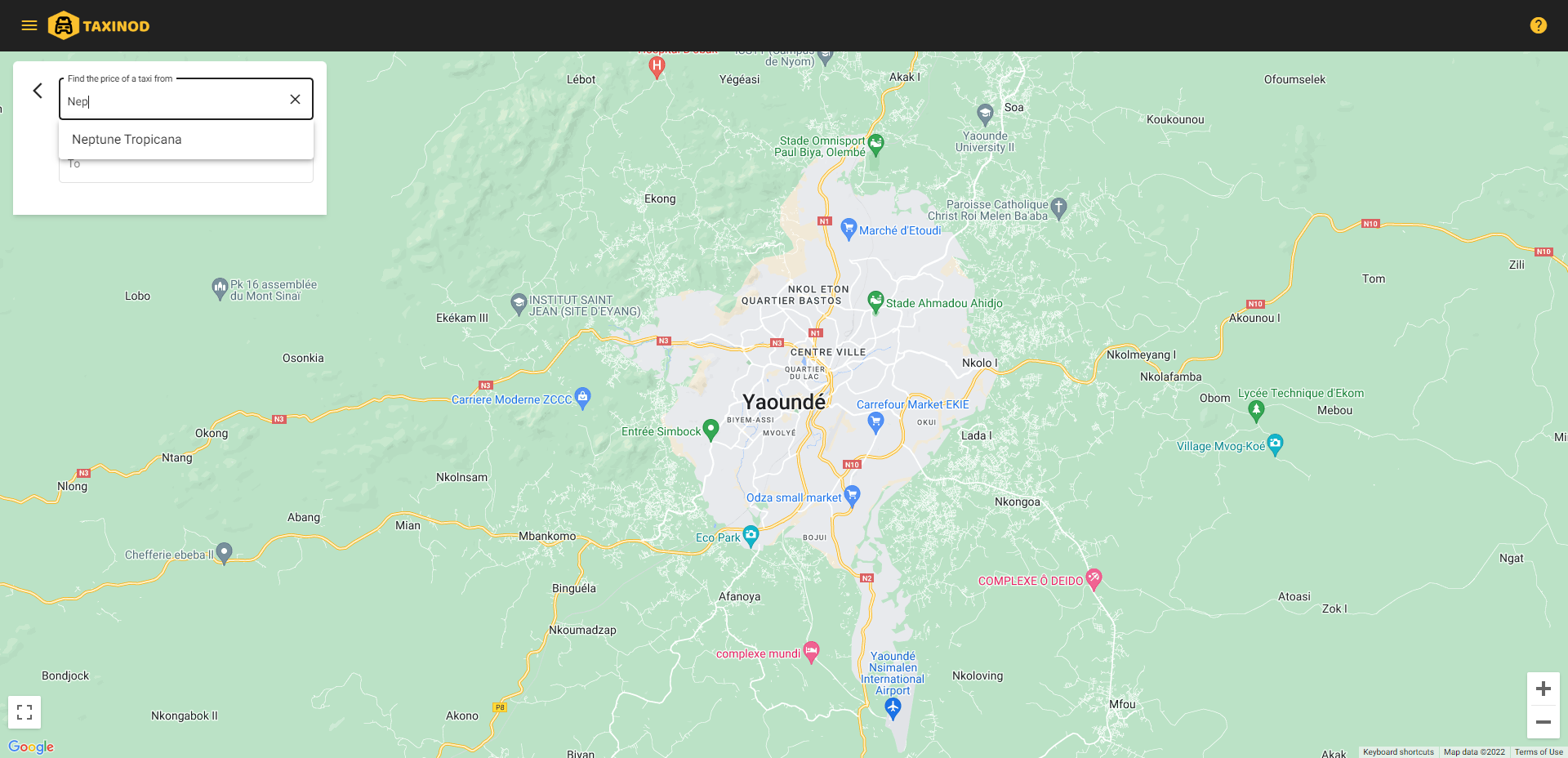The width and height of the screenshot is (1568, 758).
Task: Select COMPLEXE Ô DEIDO marker
Action: pos(1094,579)
